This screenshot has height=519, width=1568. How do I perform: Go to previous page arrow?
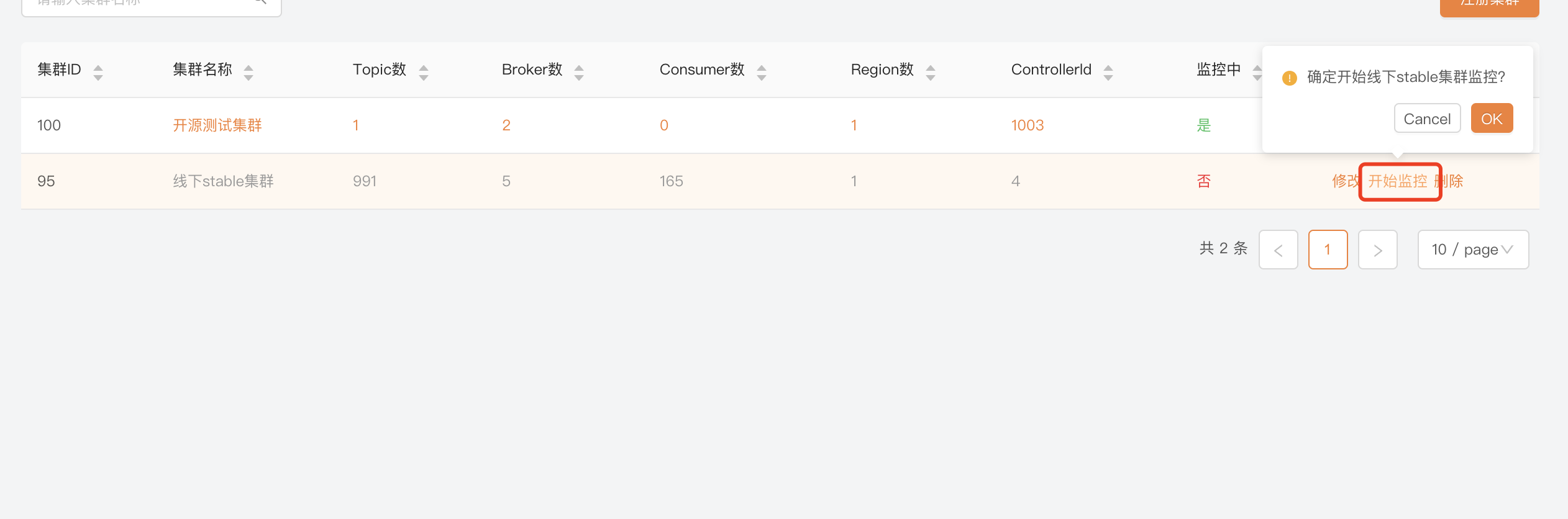coord(1278,250)
